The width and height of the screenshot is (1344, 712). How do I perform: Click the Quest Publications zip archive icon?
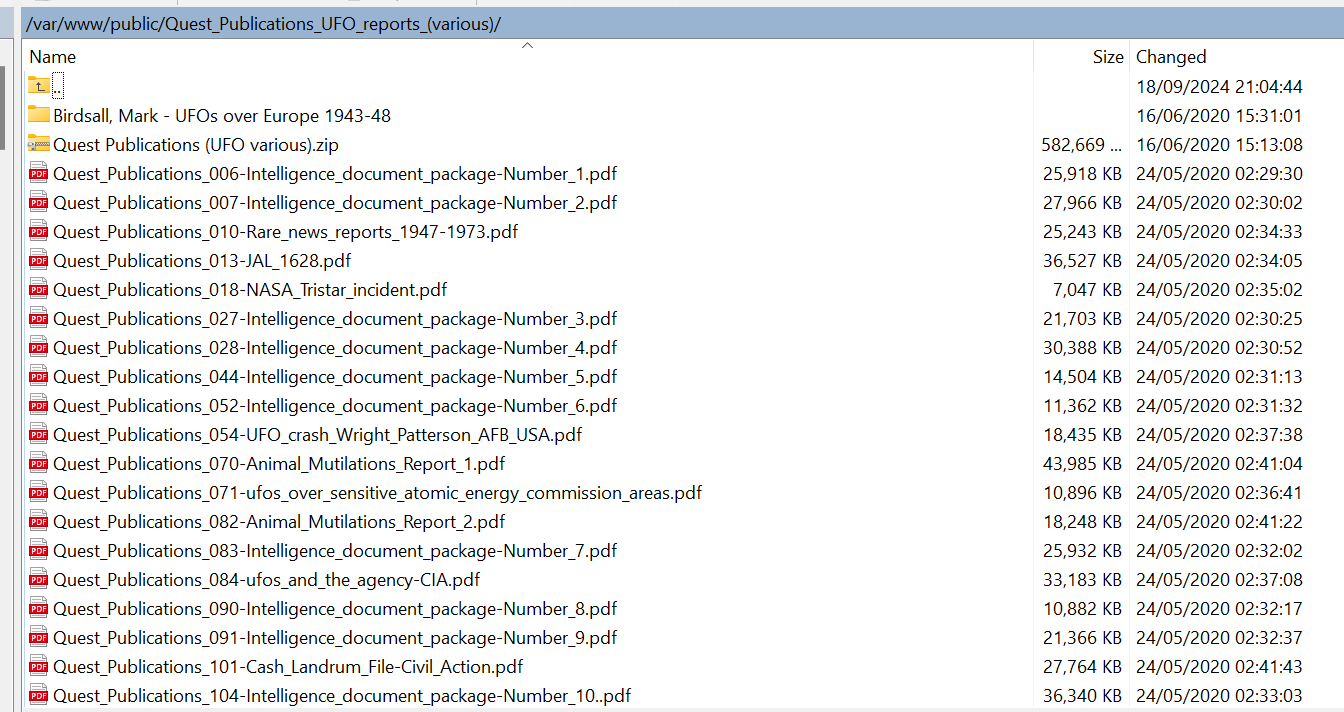click(39, 144)
